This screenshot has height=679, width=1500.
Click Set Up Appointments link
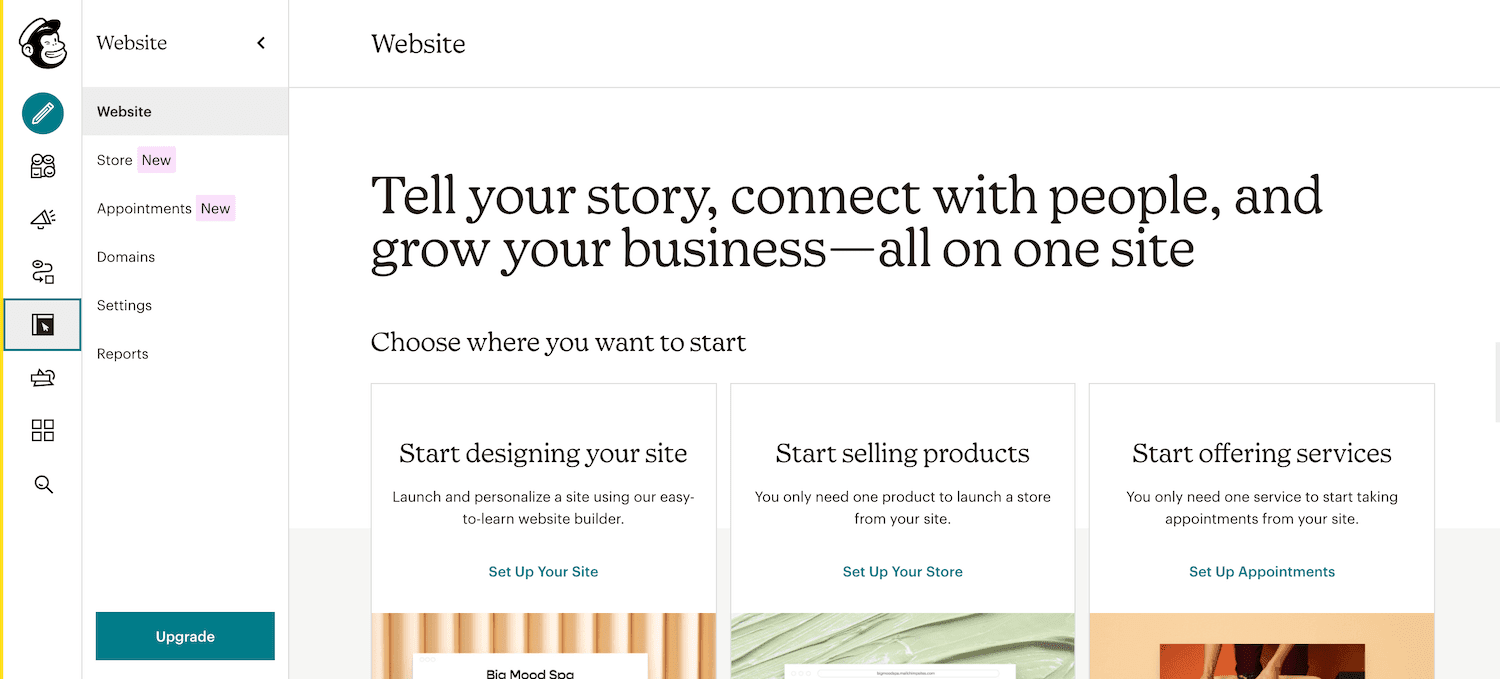1261,571
